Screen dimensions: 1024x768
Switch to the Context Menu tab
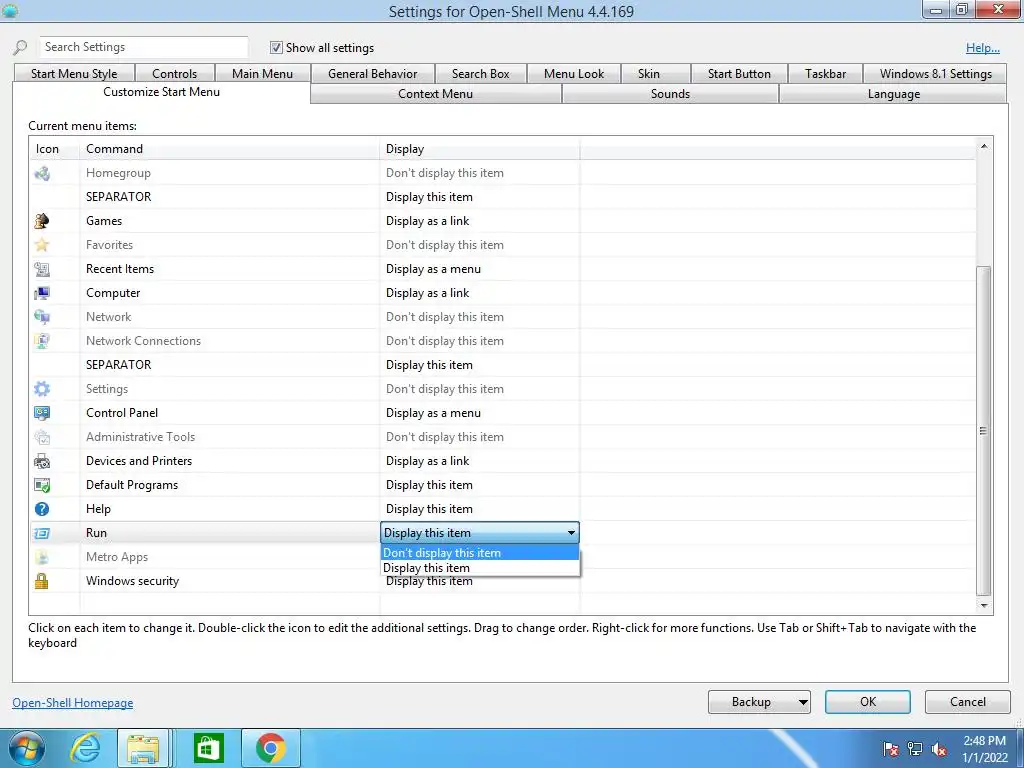[436, 94]
